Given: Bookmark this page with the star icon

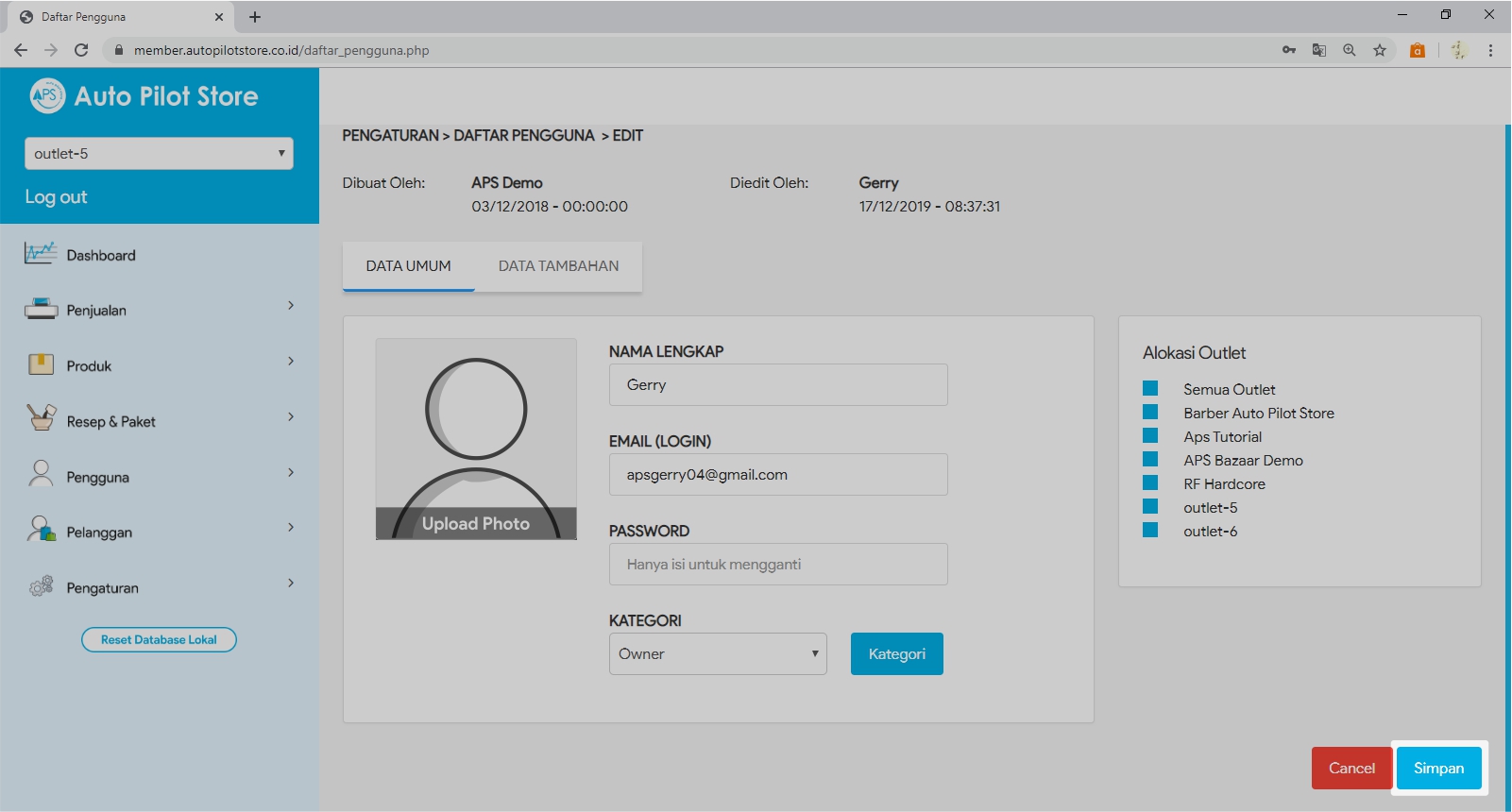Looking at the screenshot, I should point(1380,50).
